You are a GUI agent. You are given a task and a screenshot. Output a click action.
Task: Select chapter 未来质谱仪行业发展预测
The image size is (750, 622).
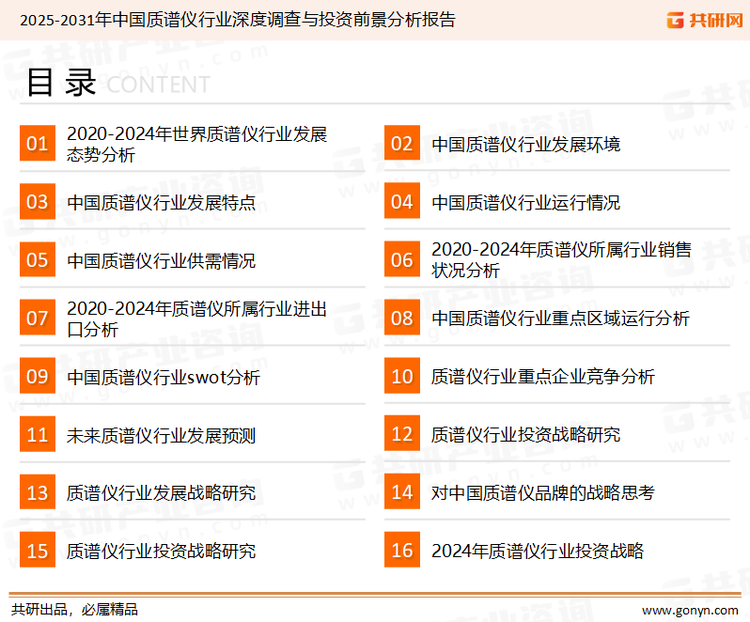click(x=161, y=436)
